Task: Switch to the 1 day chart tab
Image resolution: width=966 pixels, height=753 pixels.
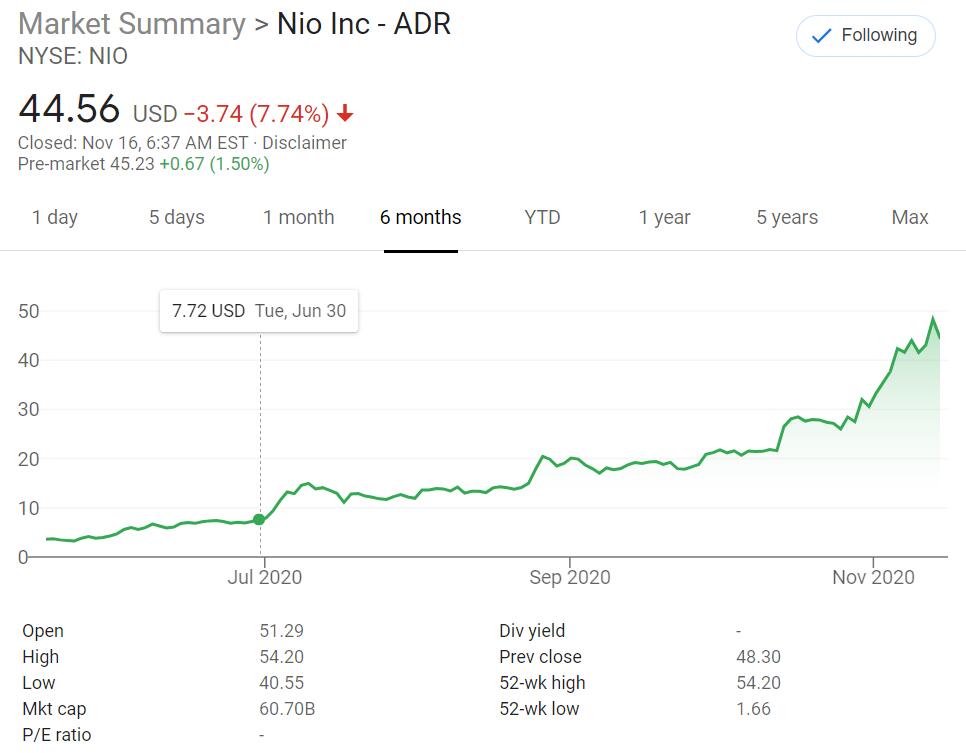Action: pos(56,217)
